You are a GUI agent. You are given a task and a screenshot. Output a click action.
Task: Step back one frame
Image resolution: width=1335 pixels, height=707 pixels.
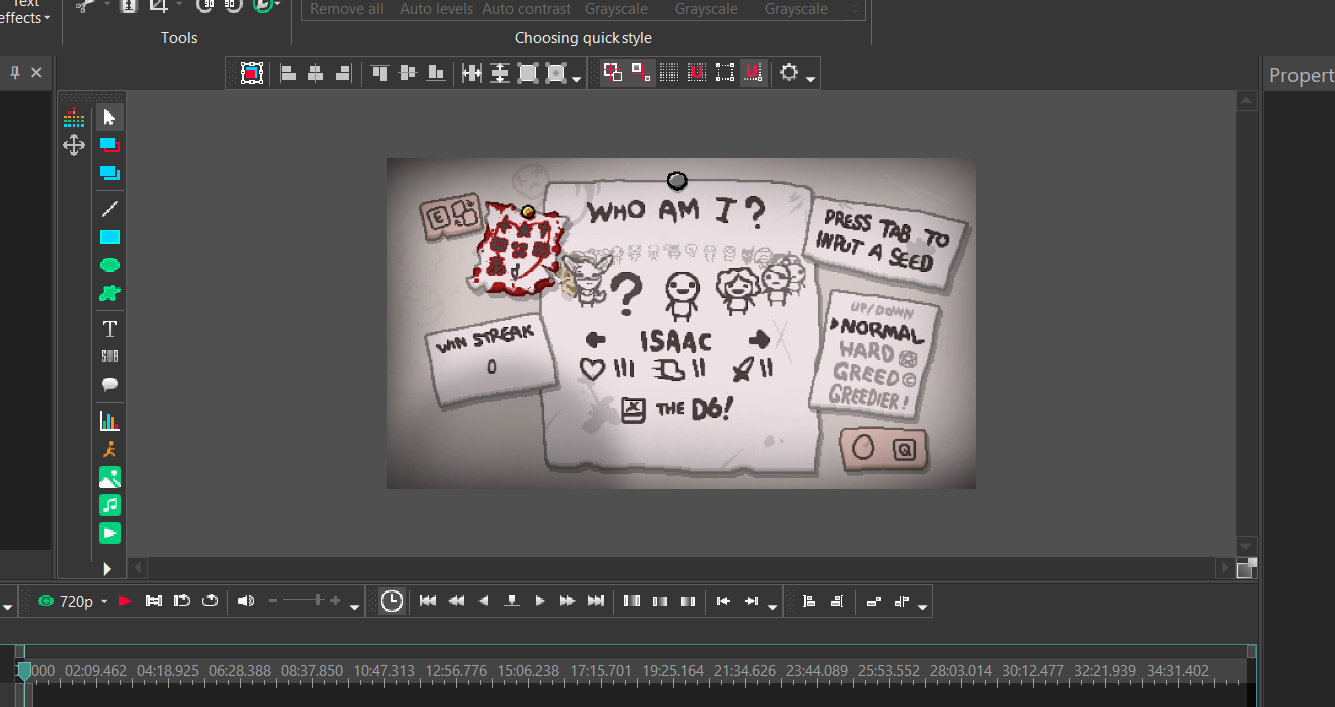(484, 601)
